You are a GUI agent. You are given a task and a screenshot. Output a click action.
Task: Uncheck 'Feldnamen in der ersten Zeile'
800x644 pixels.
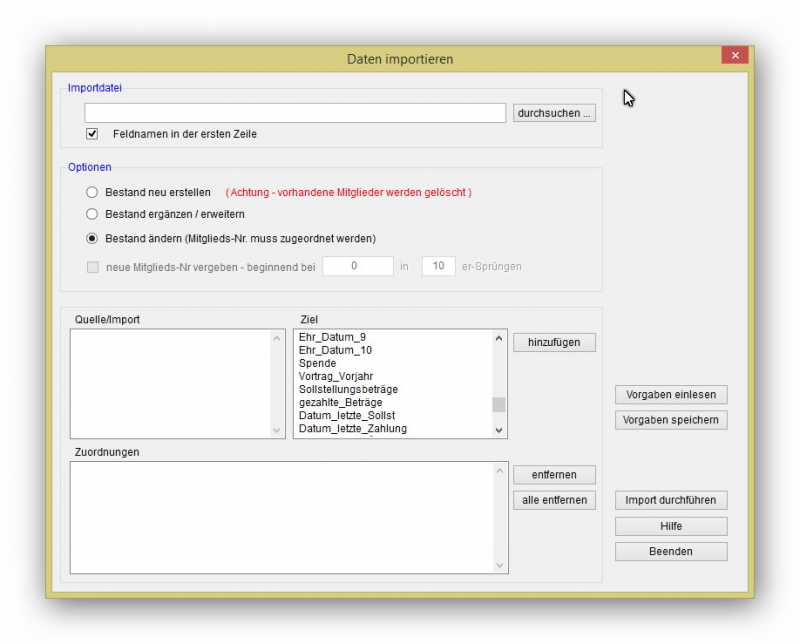point(92,134)
